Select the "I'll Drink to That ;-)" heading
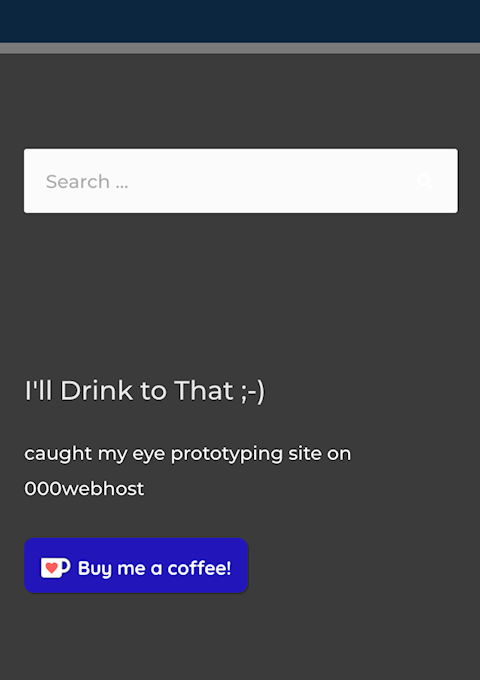The image size is (480, 680). (x=145, y=391)
